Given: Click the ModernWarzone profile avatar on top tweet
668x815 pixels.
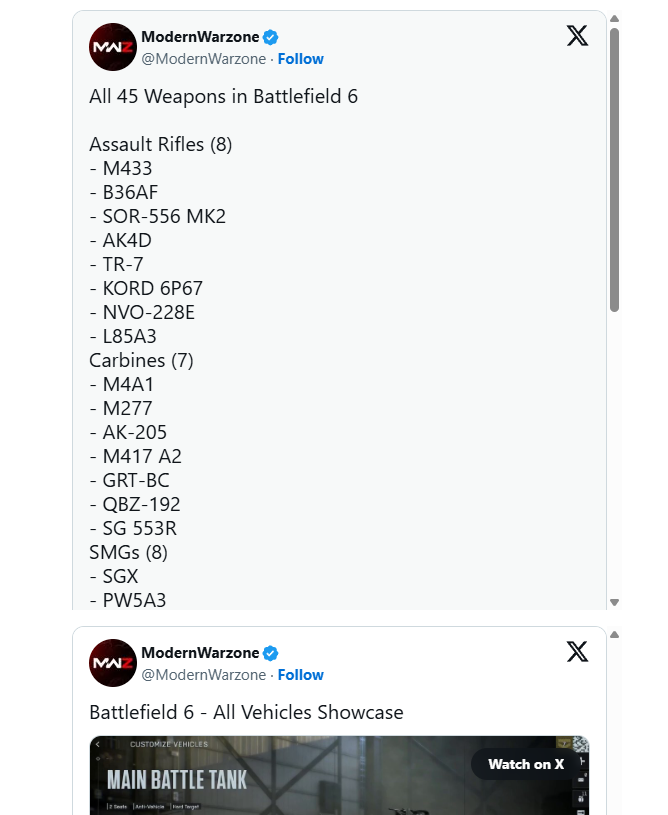Looking at the screenshot, I should click(112, 47).
